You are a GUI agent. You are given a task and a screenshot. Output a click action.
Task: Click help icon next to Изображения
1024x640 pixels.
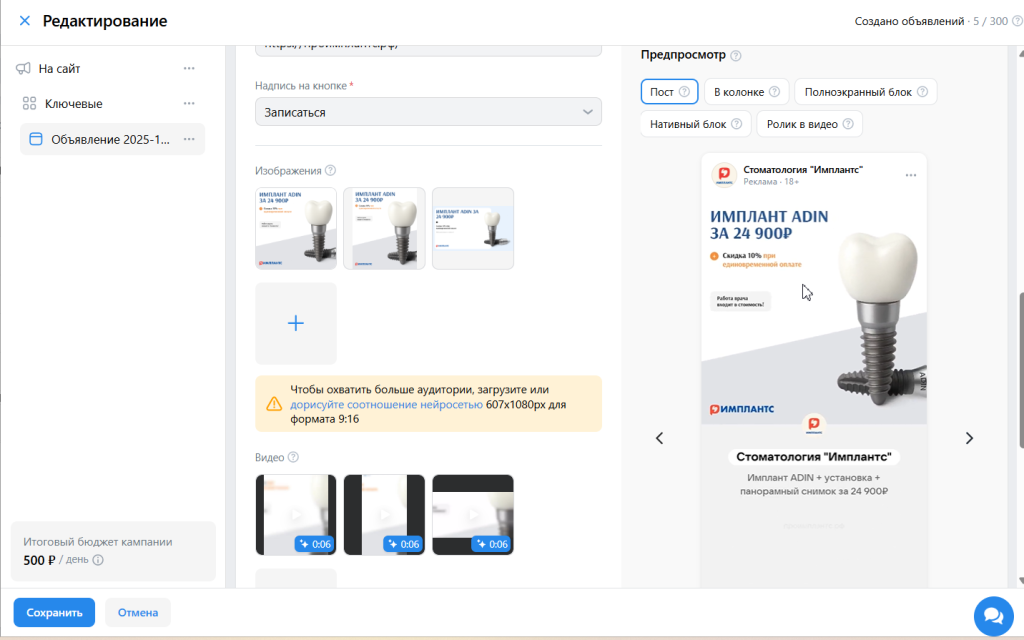(330, 170)
